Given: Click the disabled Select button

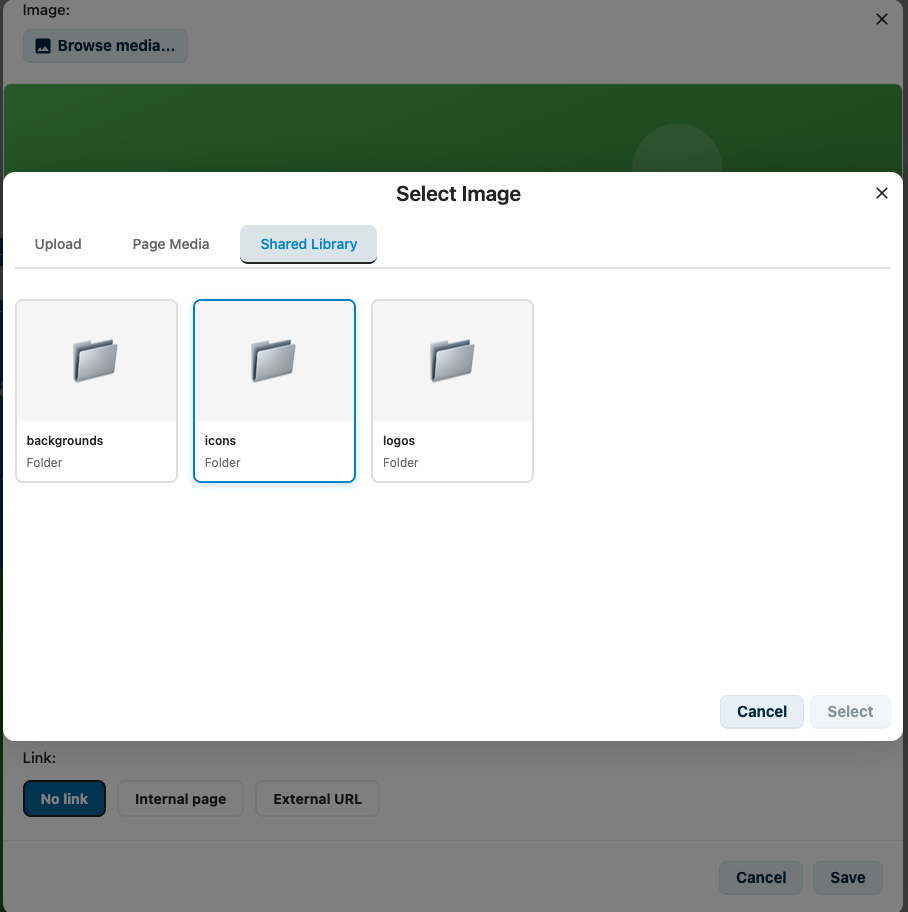Looking at the screenshot, I should point(850,711).
